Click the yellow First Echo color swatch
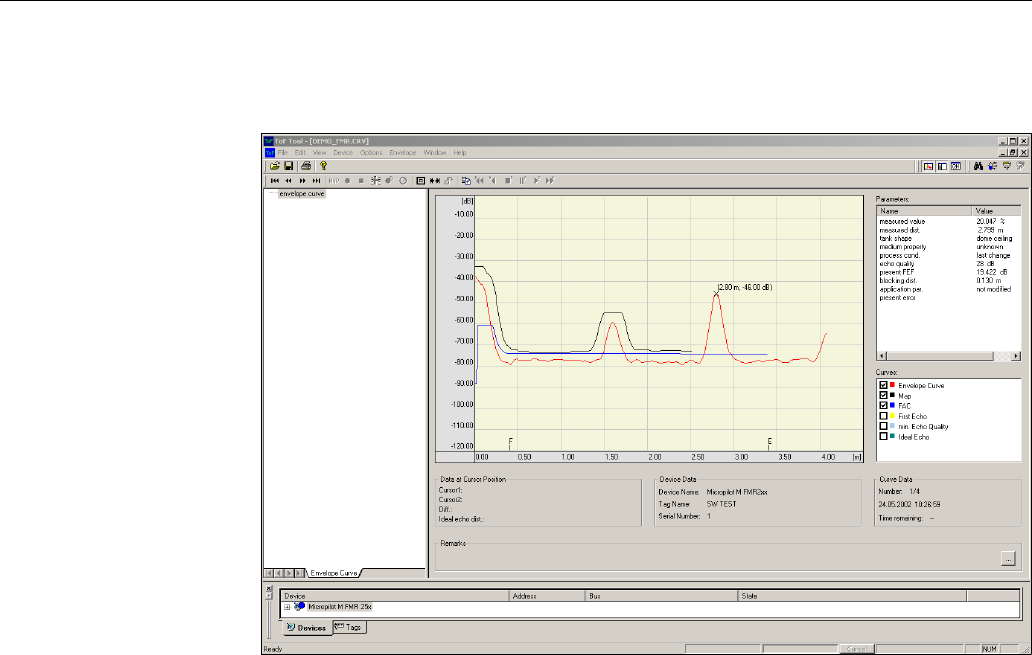This screenshot has width=1032, height=655. pos(892,415)
